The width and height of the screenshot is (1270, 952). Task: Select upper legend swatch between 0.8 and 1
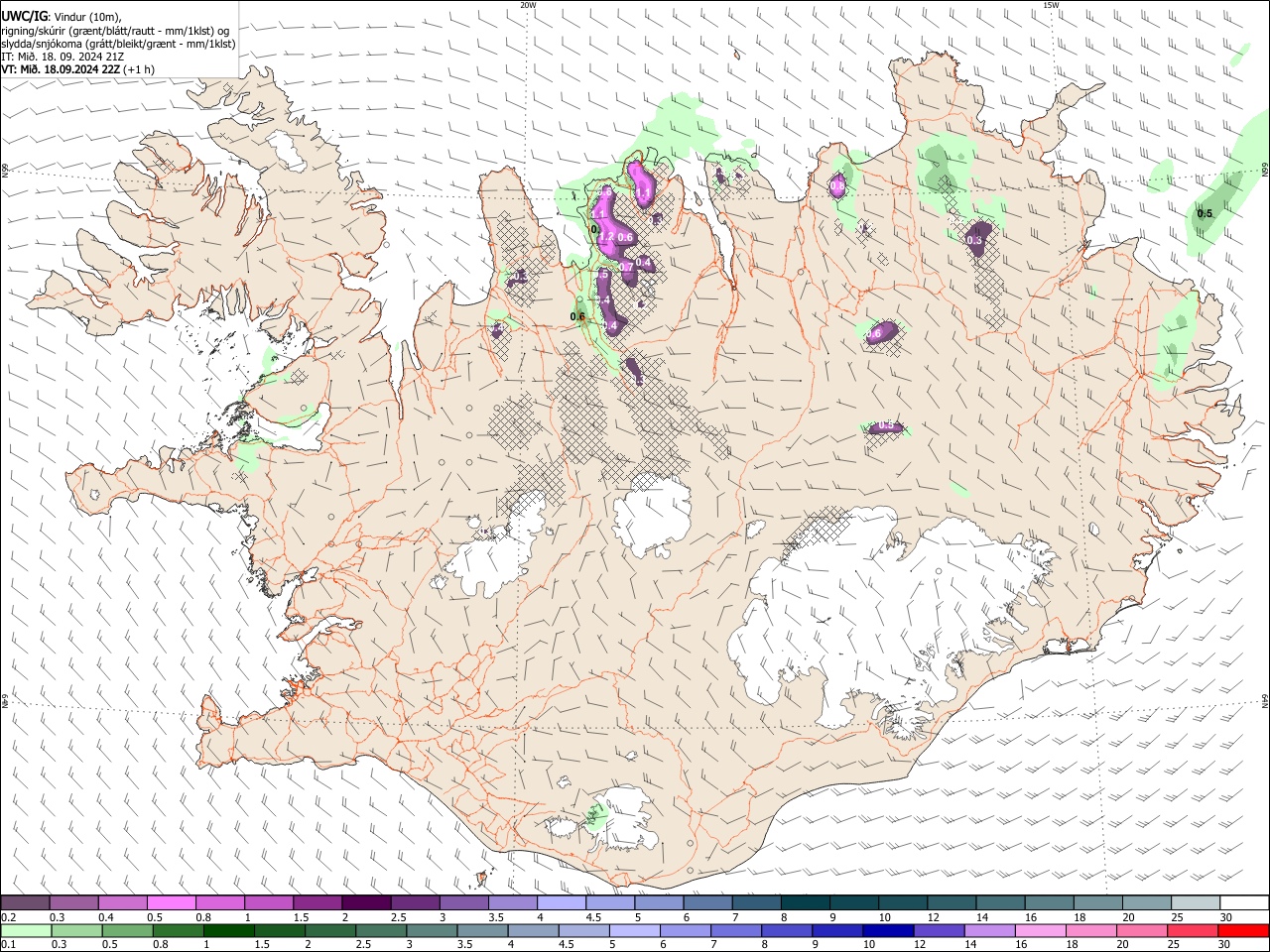[219, 902]
